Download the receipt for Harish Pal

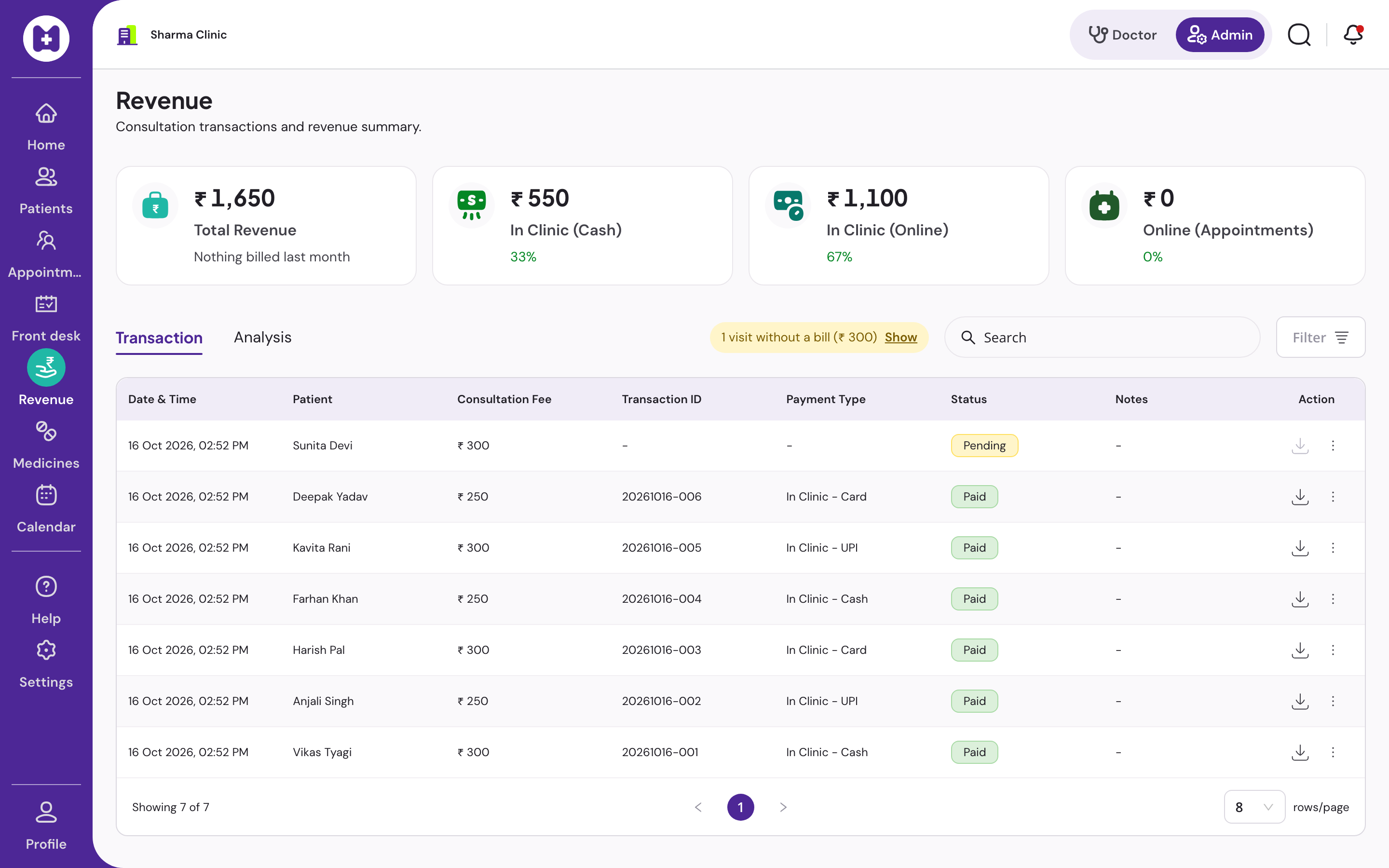tap(1300, 650)
